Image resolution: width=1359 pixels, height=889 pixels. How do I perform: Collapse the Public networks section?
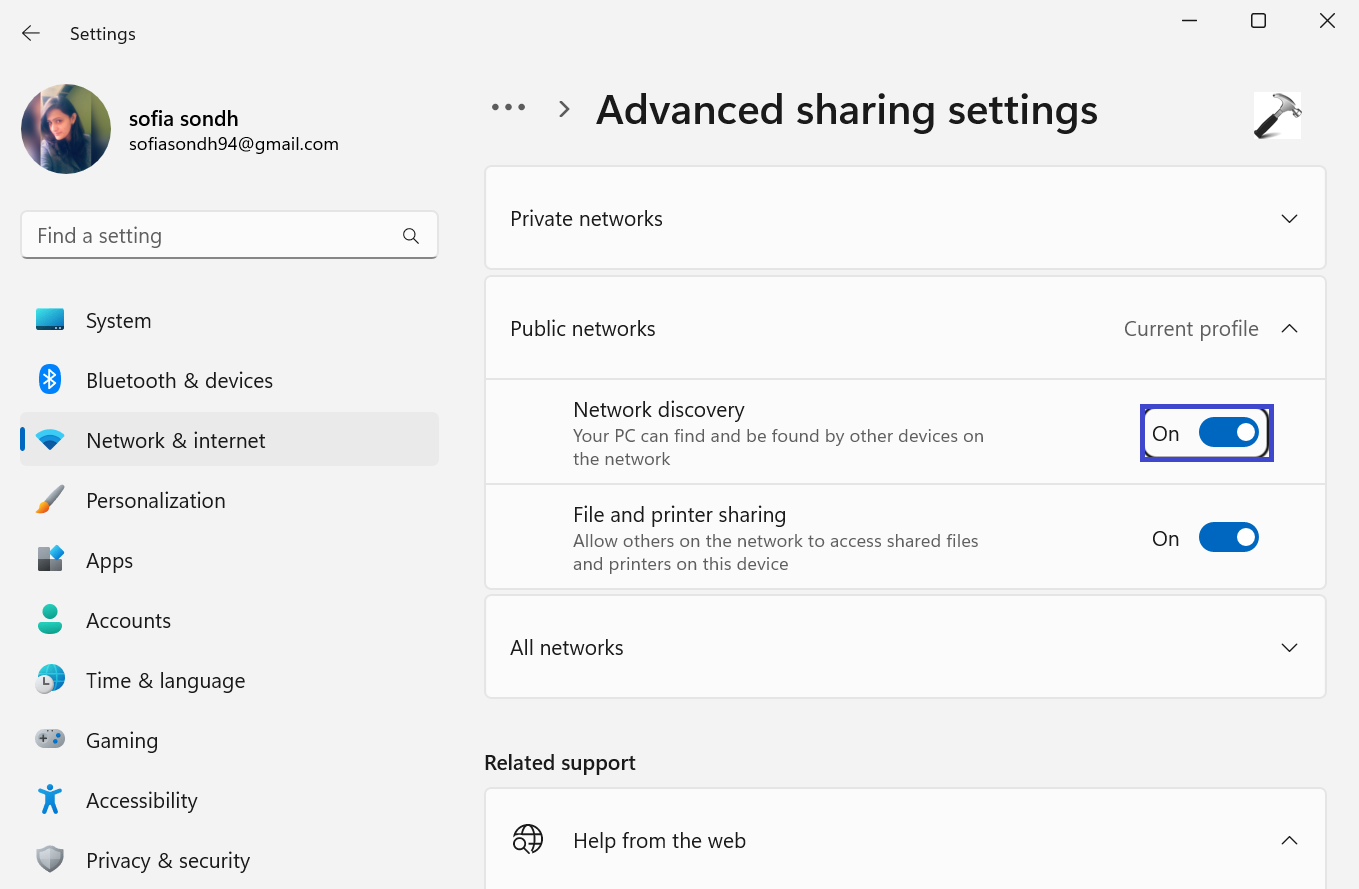(x=1289, y=329)
